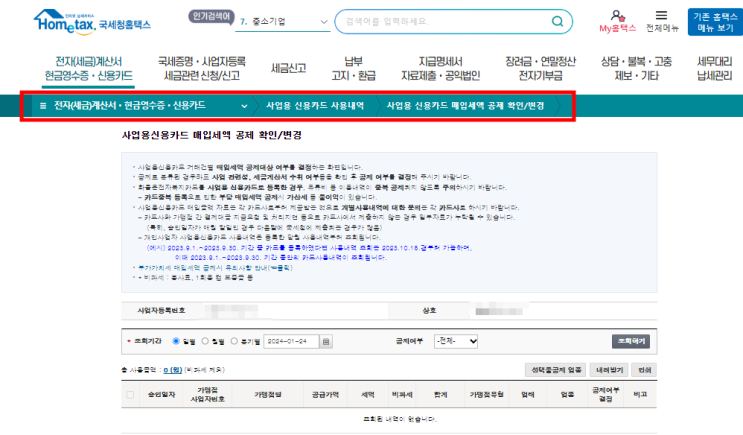Tick the table header select-all checkbox
Viewport: 743px width, 435px height.
130,395
